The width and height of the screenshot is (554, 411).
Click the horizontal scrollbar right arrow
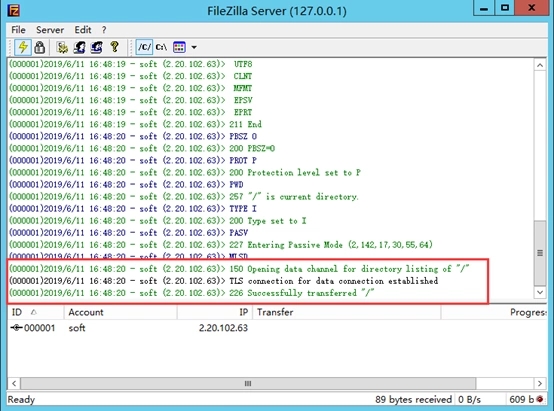click(x=540, y=383)
